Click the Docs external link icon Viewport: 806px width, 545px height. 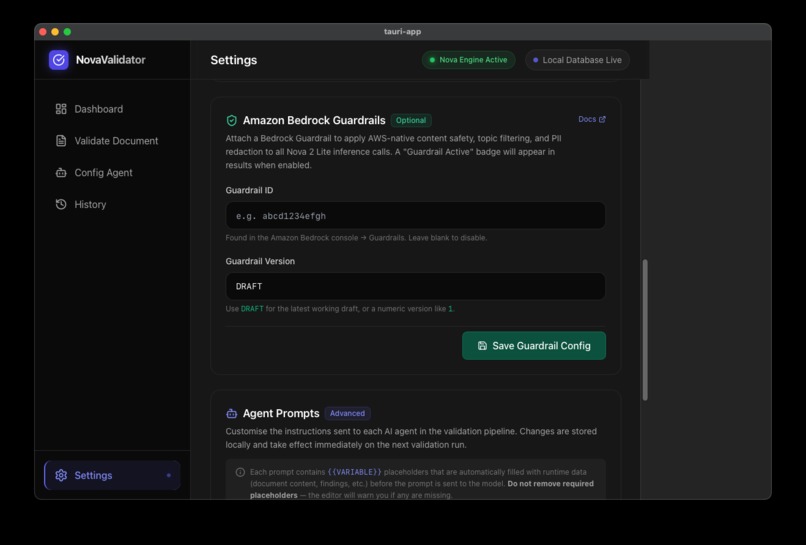[602, 119]
